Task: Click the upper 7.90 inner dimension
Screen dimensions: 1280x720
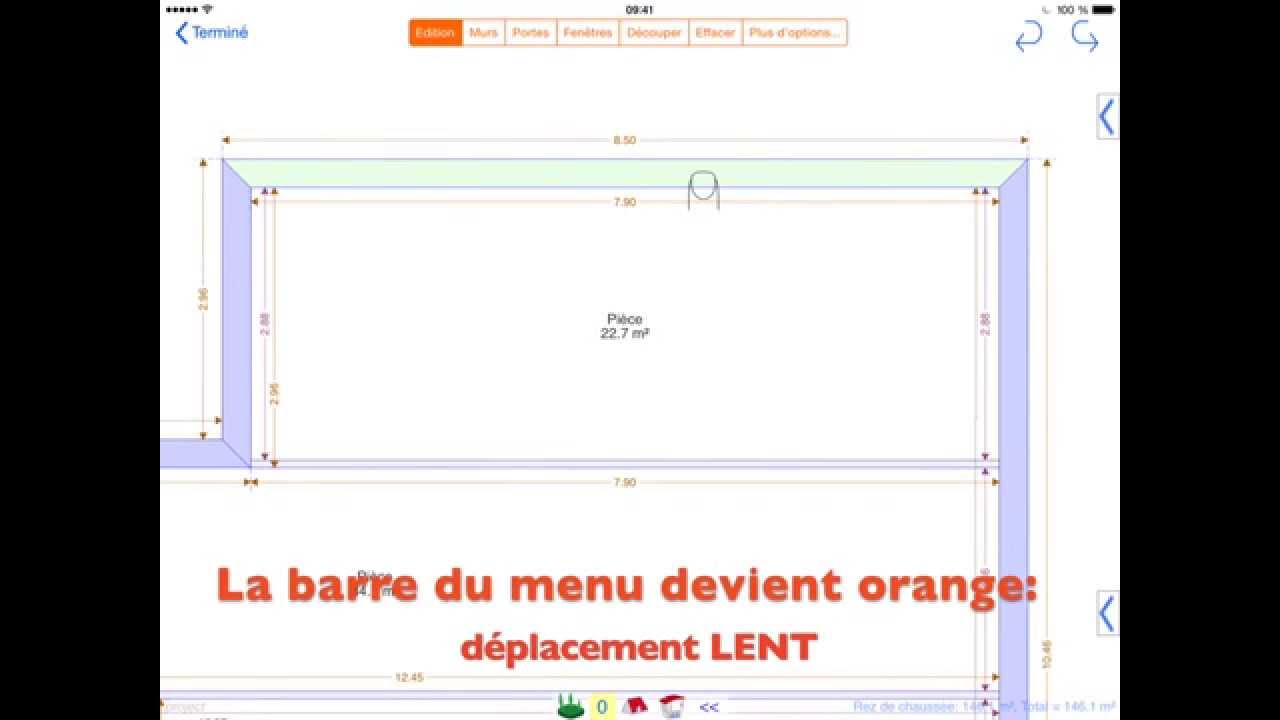Action: (624, 202)
